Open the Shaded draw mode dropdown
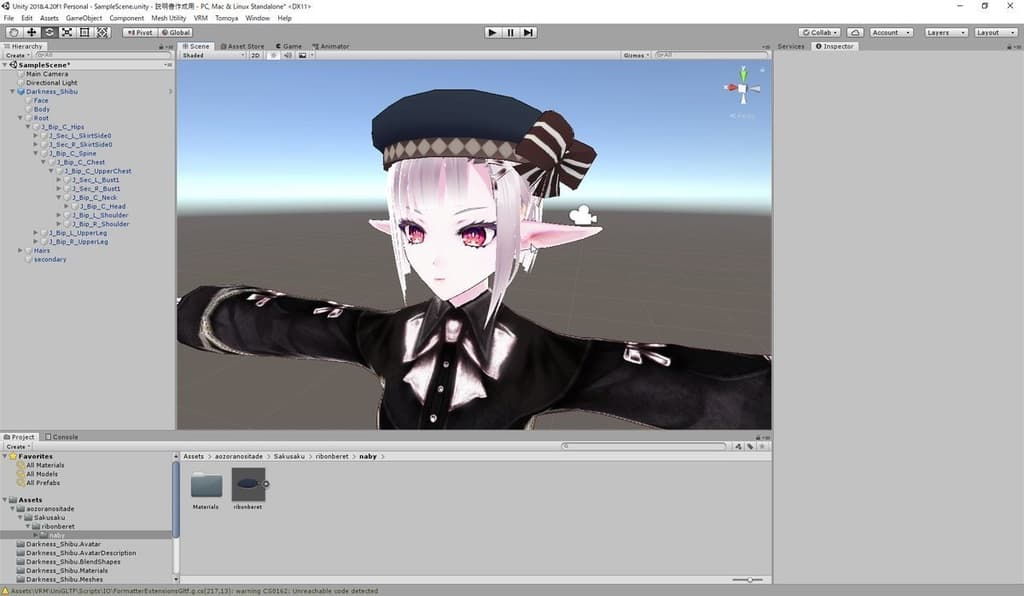This screenshot has height=596, width=1024. (212, 55)
